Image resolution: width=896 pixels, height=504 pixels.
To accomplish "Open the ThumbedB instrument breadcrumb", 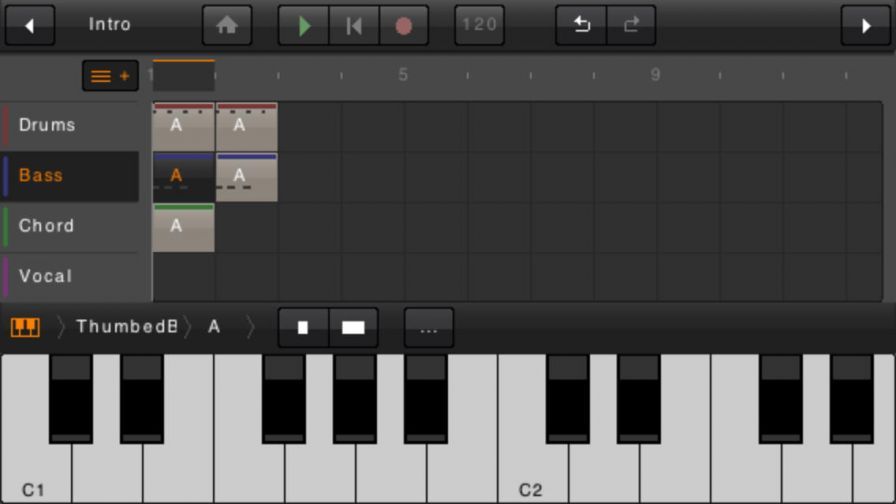I will (x=127, y=327).
